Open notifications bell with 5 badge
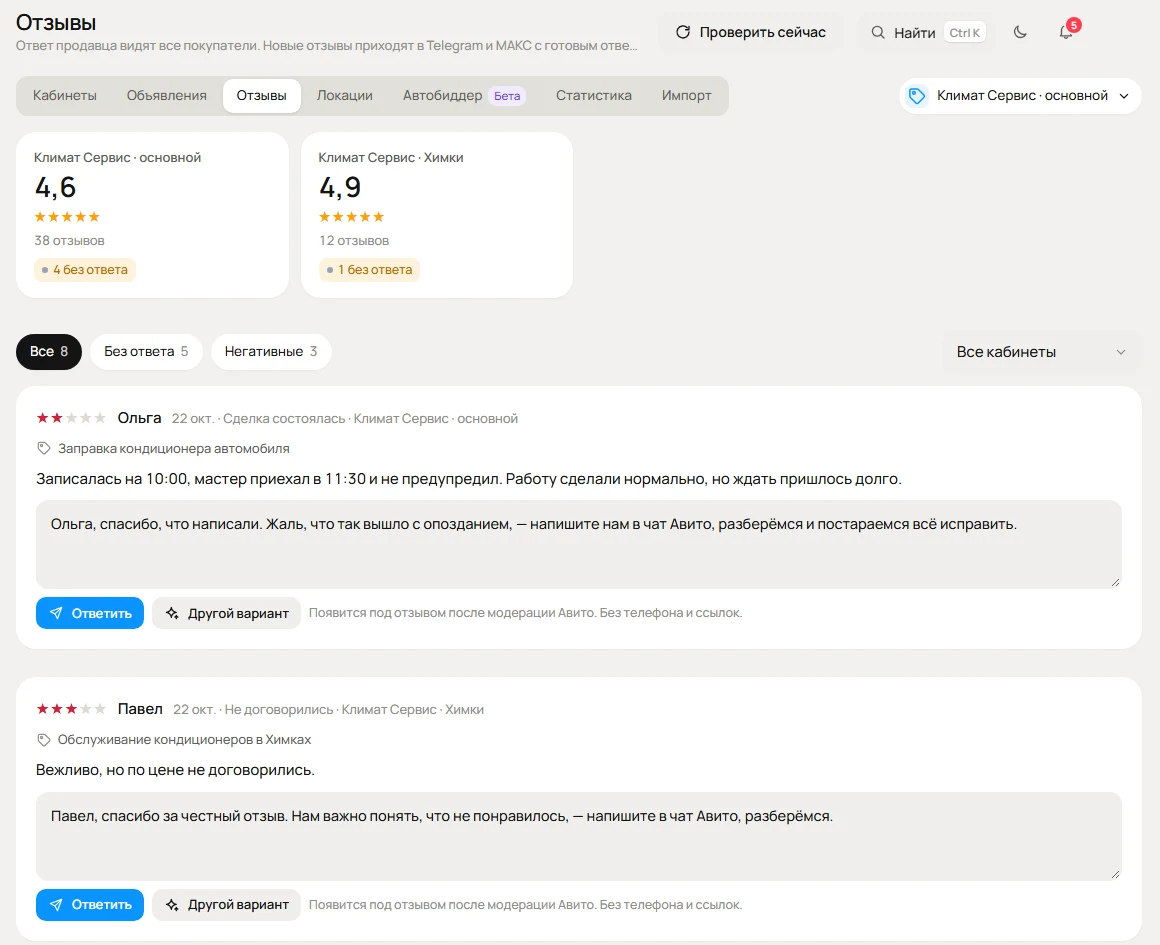Image resolution: width=1160 pixels, height=945 pixels. (1067, 31)
